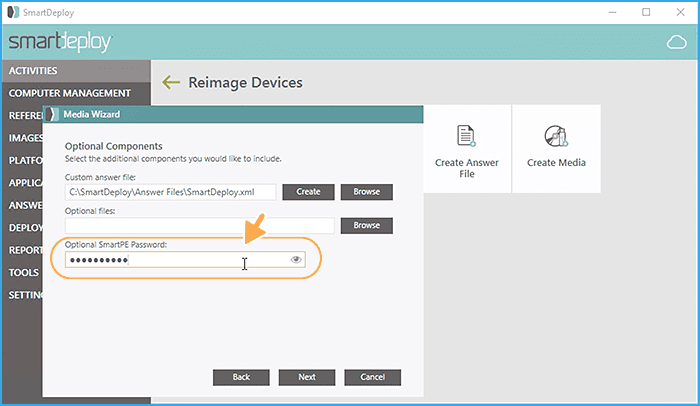Image resolution: width=700 pixels, height=406 pixels.
Task: Open Computer Management in sidebar
Action: click(x=70, y=93)
